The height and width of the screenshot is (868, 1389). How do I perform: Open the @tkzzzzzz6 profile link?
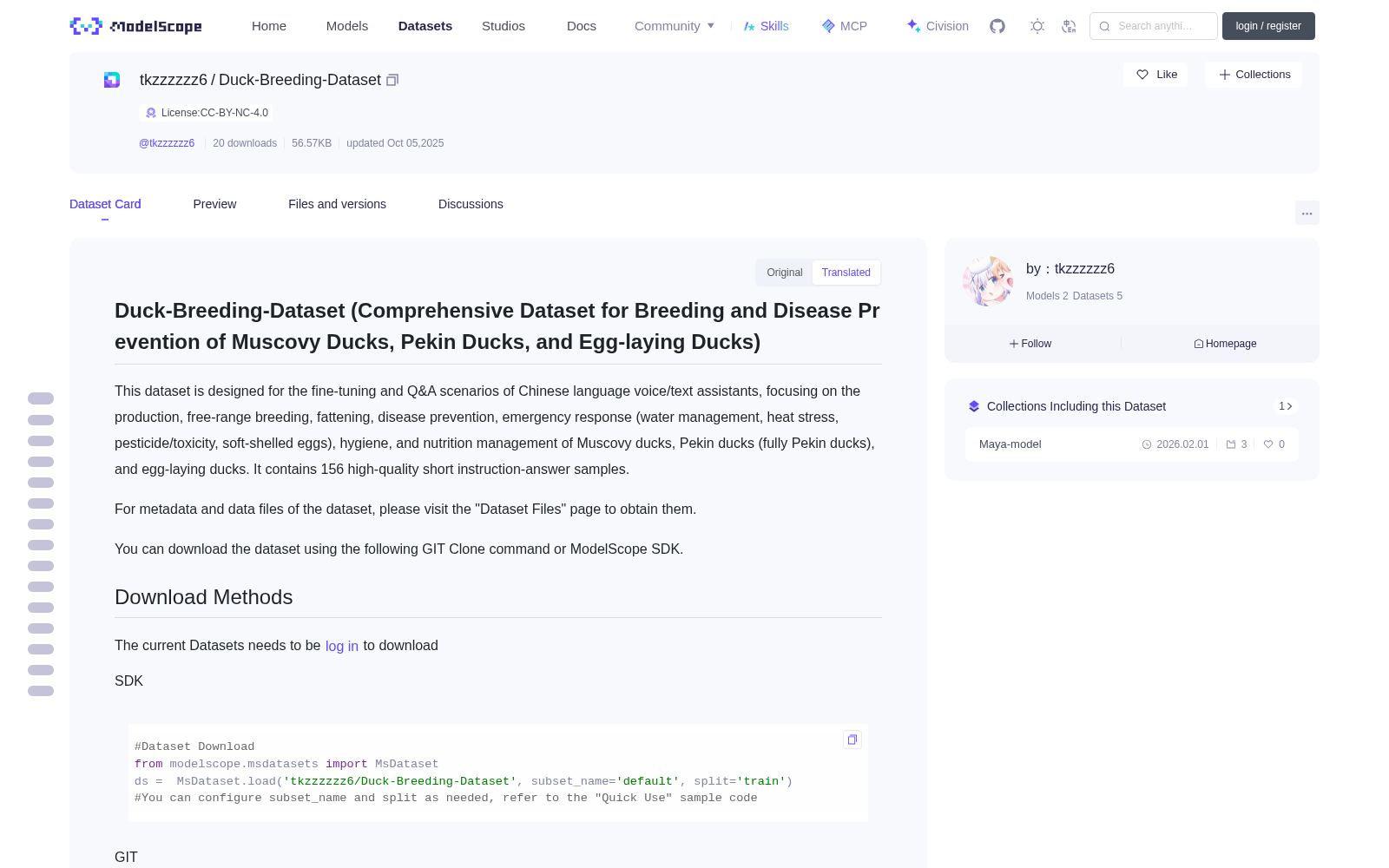167,143
